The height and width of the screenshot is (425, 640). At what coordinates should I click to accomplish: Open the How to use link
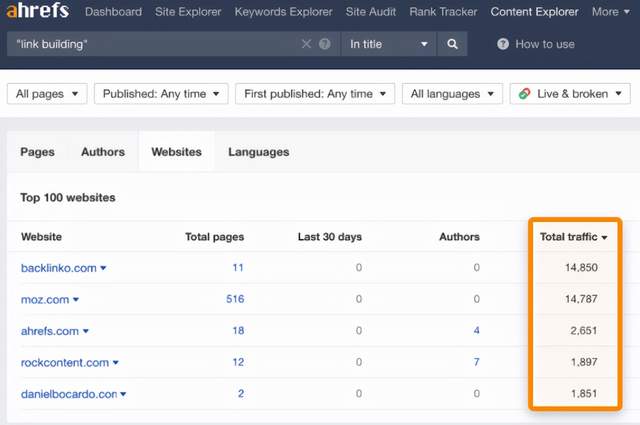(x=544, y=44)
